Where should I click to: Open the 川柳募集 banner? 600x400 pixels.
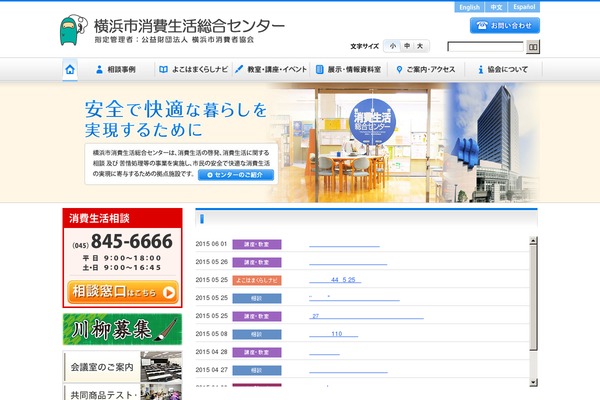coord(122,329)
